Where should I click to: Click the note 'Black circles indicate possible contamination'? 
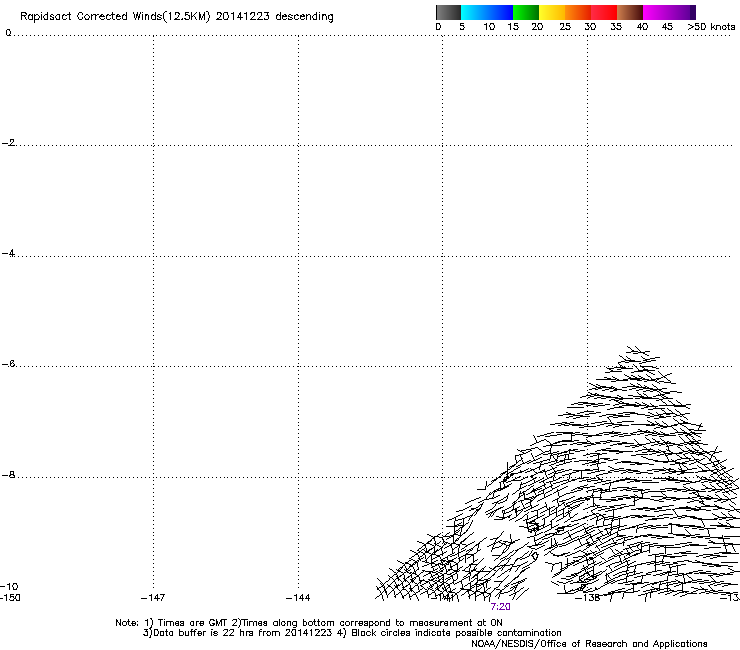pos(456,633)
